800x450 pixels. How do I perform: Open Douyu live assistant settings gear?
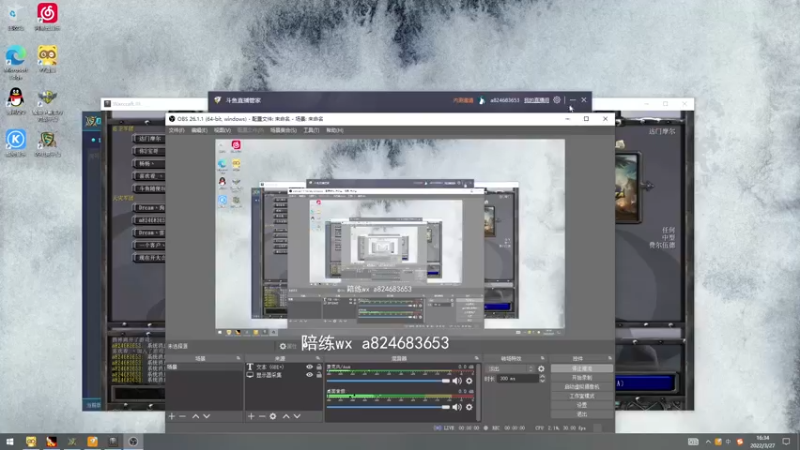coord(557,100)
